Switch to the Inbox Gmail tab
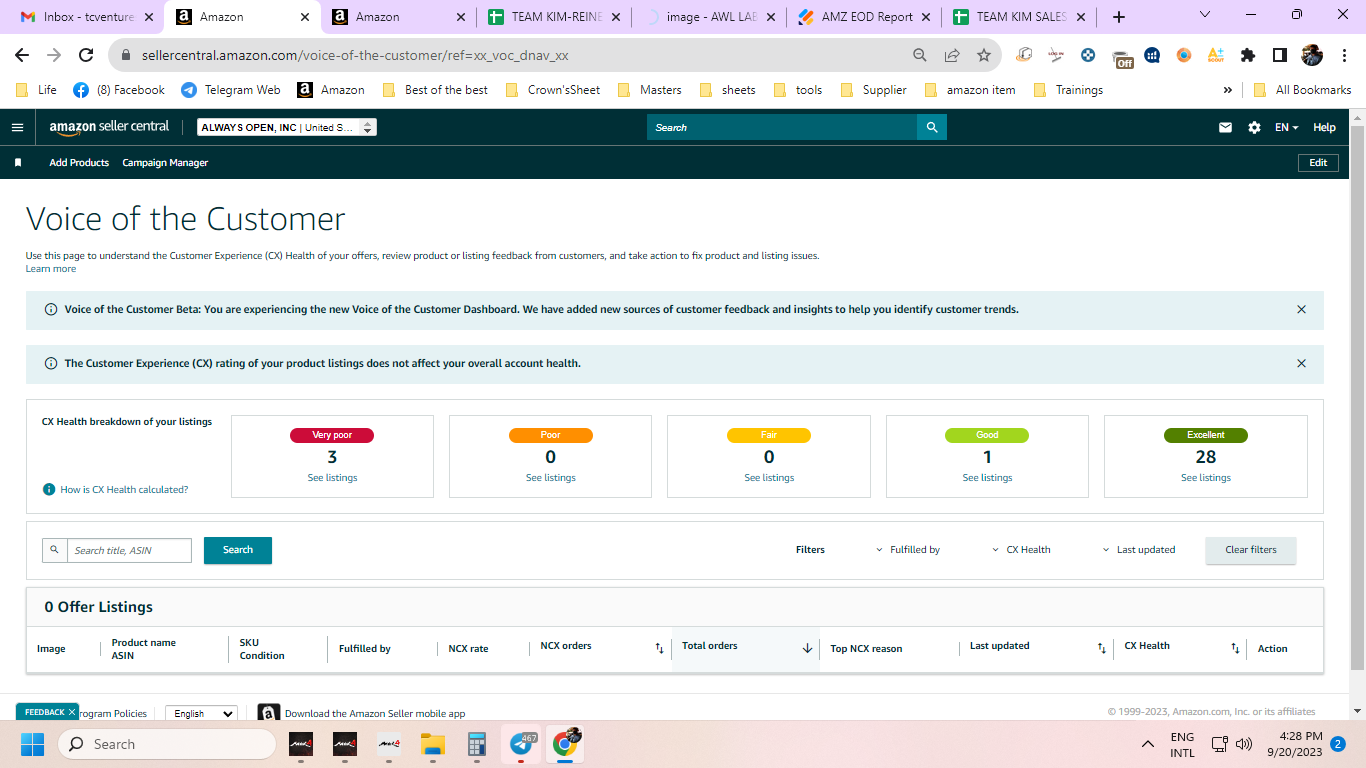 pyautogui.click(x=88, y=16)
